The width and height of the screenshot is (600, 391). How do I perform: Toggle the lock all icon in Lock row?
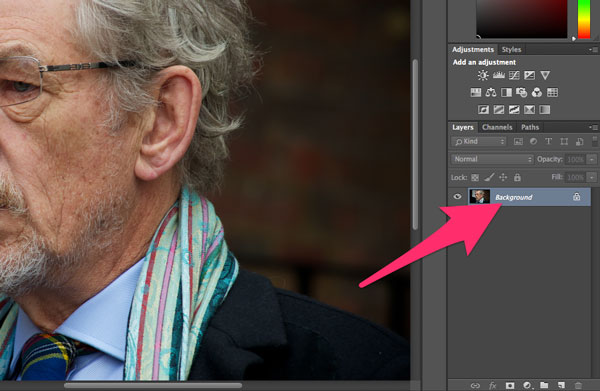pos(517,177)
